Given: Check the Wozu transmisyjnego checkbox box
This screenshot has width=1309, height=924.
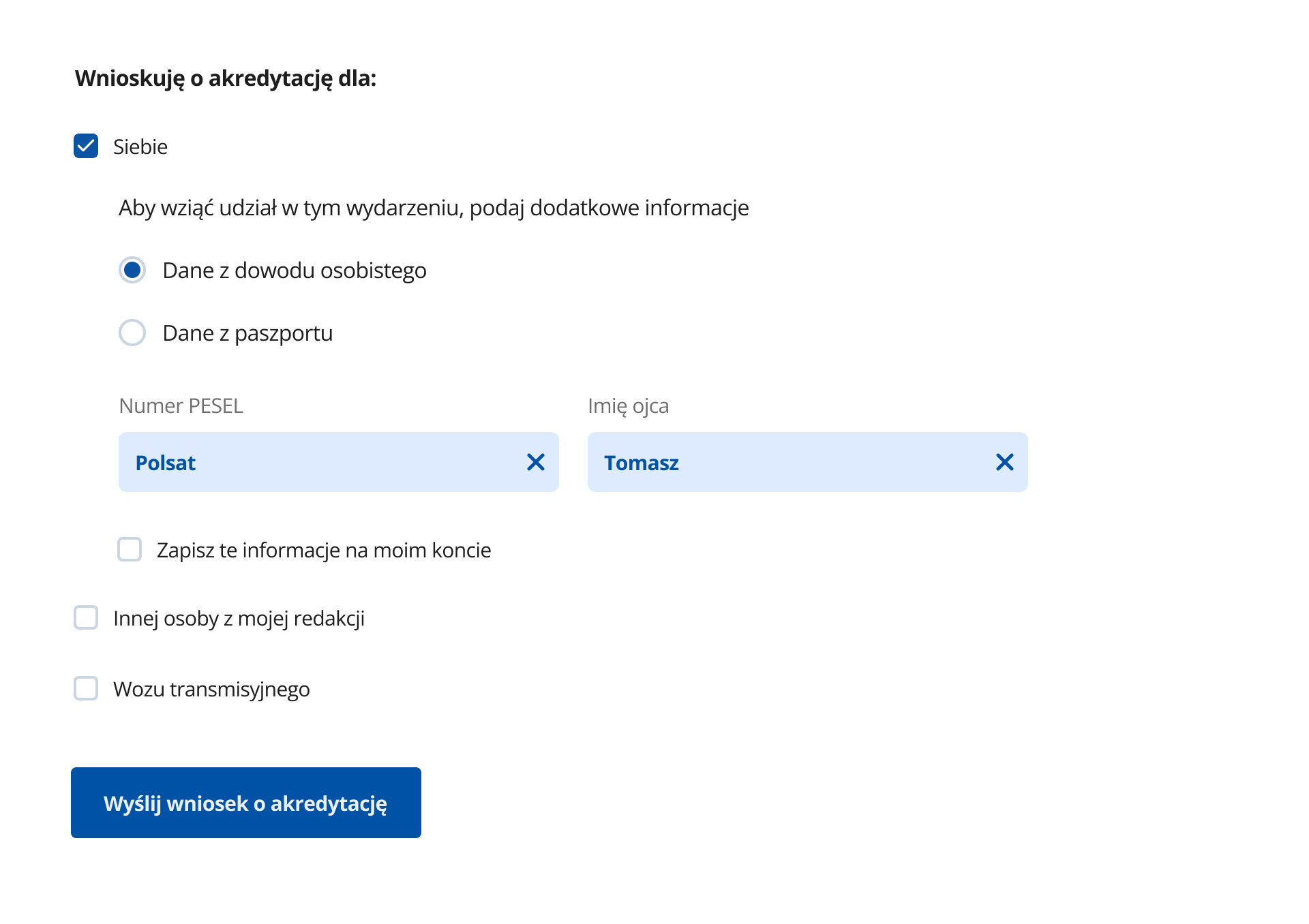Looking at the screenshot, I should 86,688.
